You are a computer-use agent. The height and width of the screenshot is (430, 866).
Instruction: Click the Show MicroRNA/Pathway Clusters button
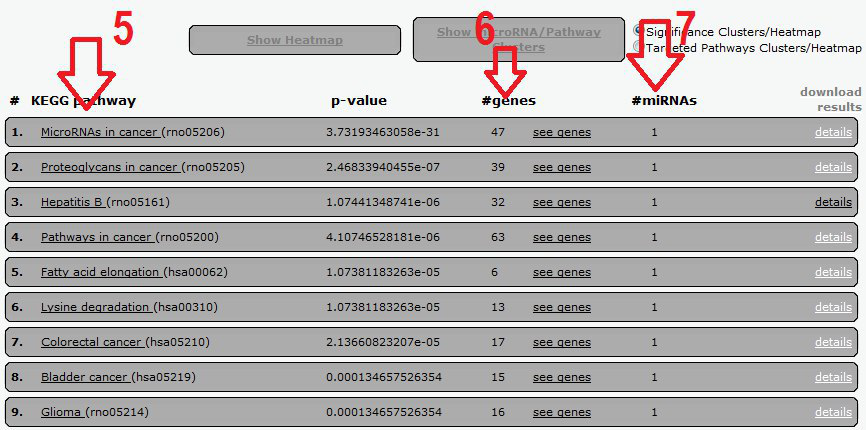(518, 40)
